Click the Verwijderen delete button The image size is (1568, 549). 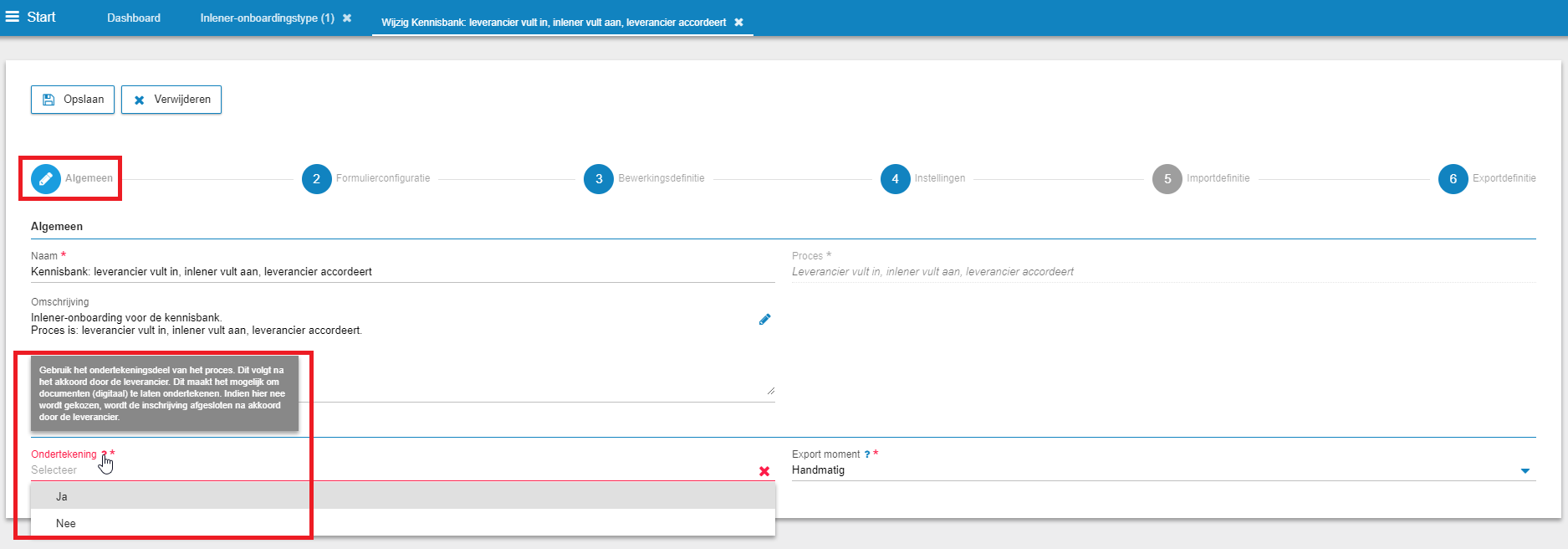click(171, 100)
